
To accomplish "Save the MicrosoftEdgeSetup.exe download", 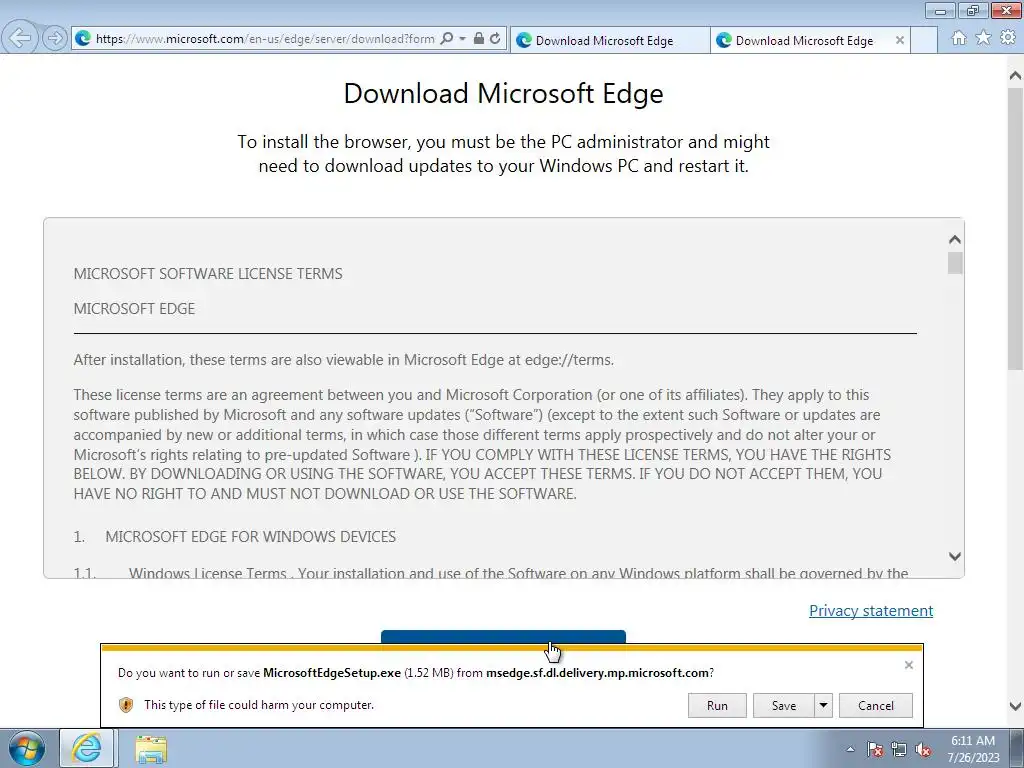I will coord(784,705).
